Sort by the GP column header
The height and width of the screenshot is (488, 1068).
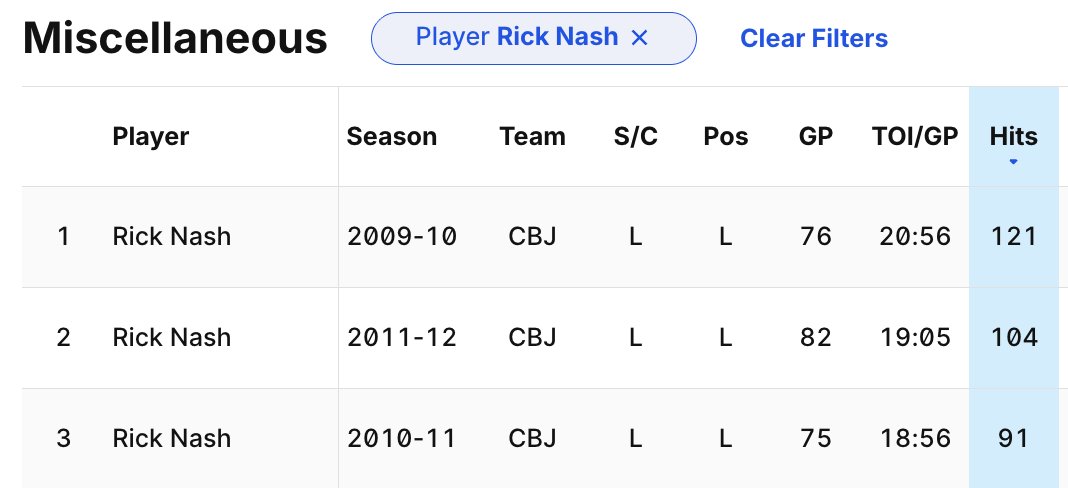[x=815, y=136]
